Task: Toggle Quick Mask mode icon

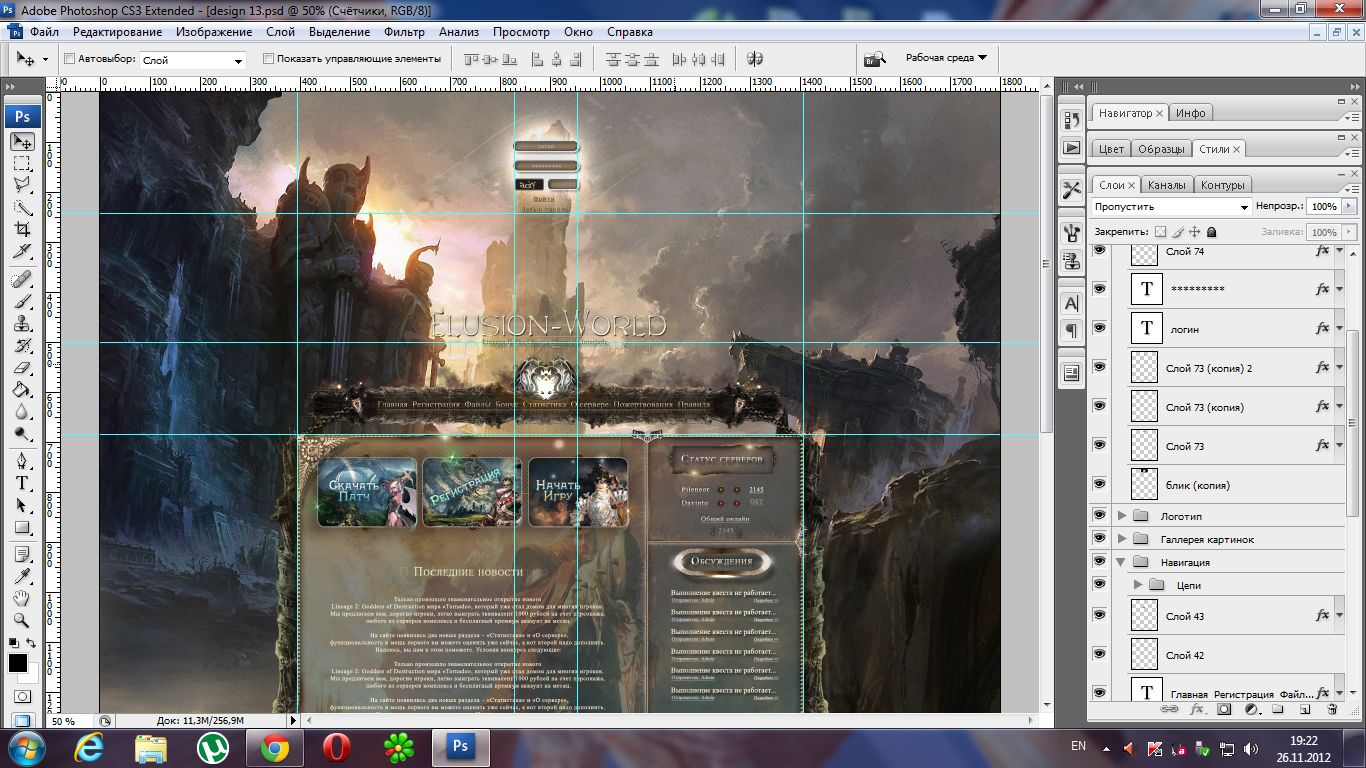Action: pyautogui.click(x=22, y=696)
